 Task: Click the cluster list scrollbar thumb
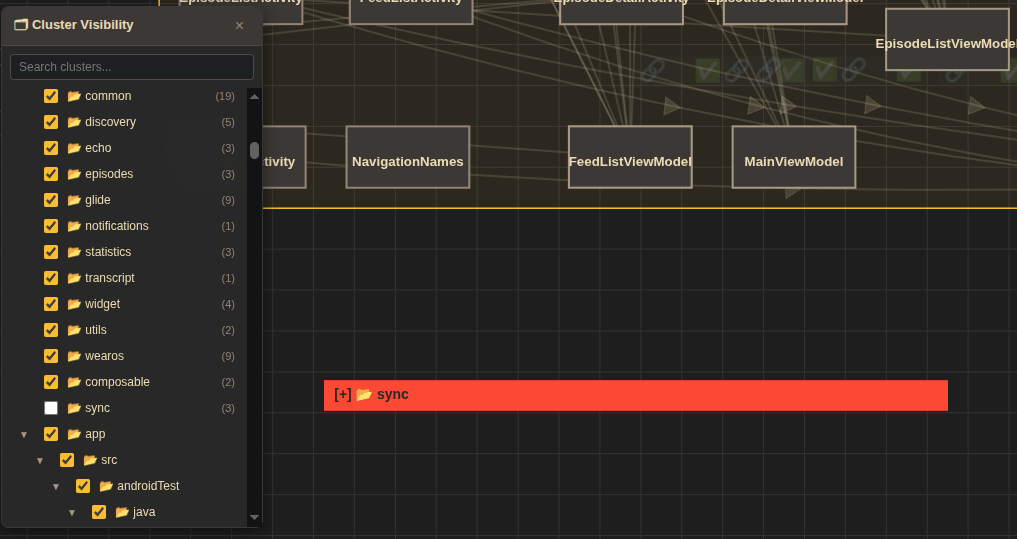click(254, 150)
